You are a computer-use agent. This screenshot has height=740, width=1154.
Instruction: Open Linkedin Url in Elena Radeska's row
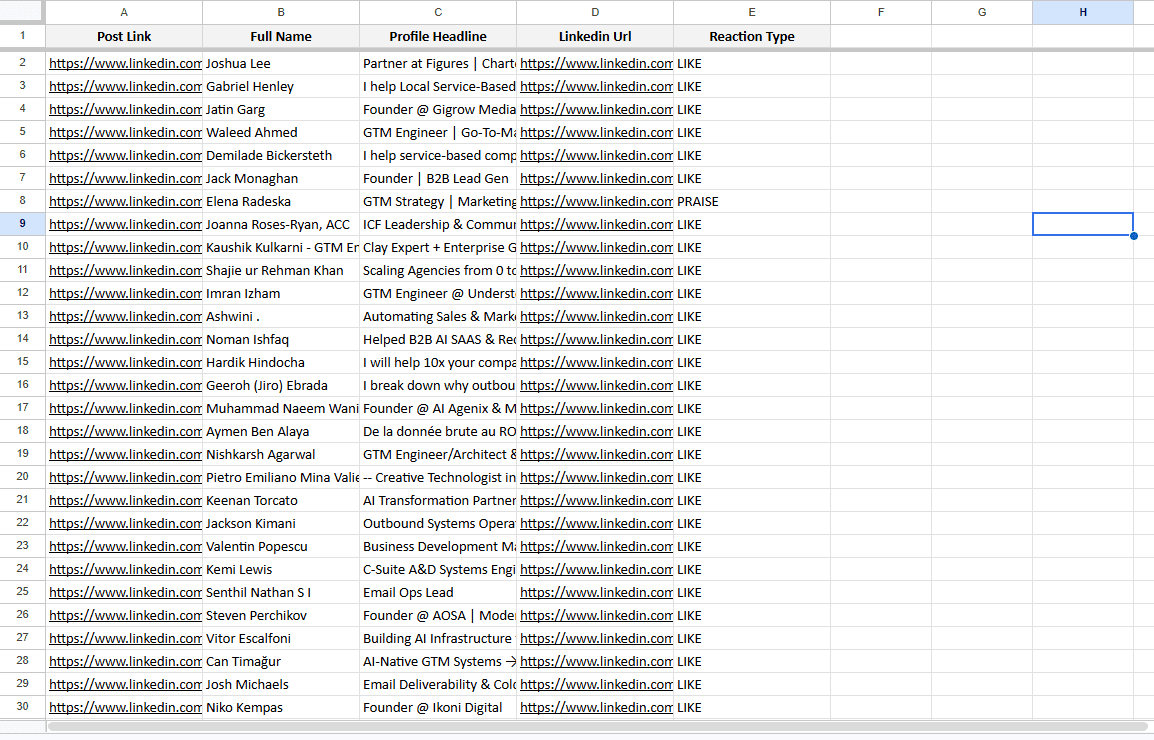coord(596,201)
